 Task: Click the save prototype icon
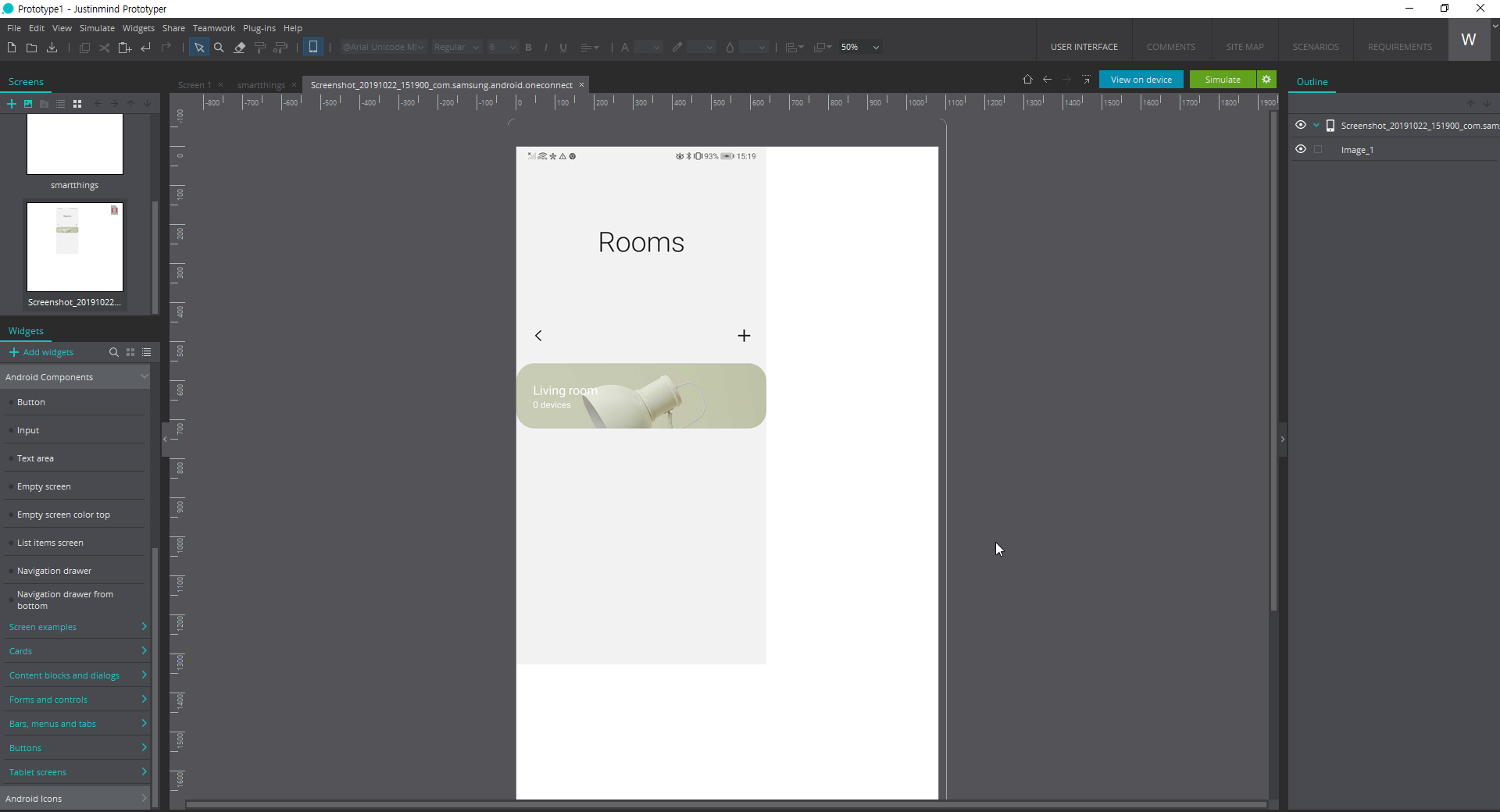click(52, 48)
